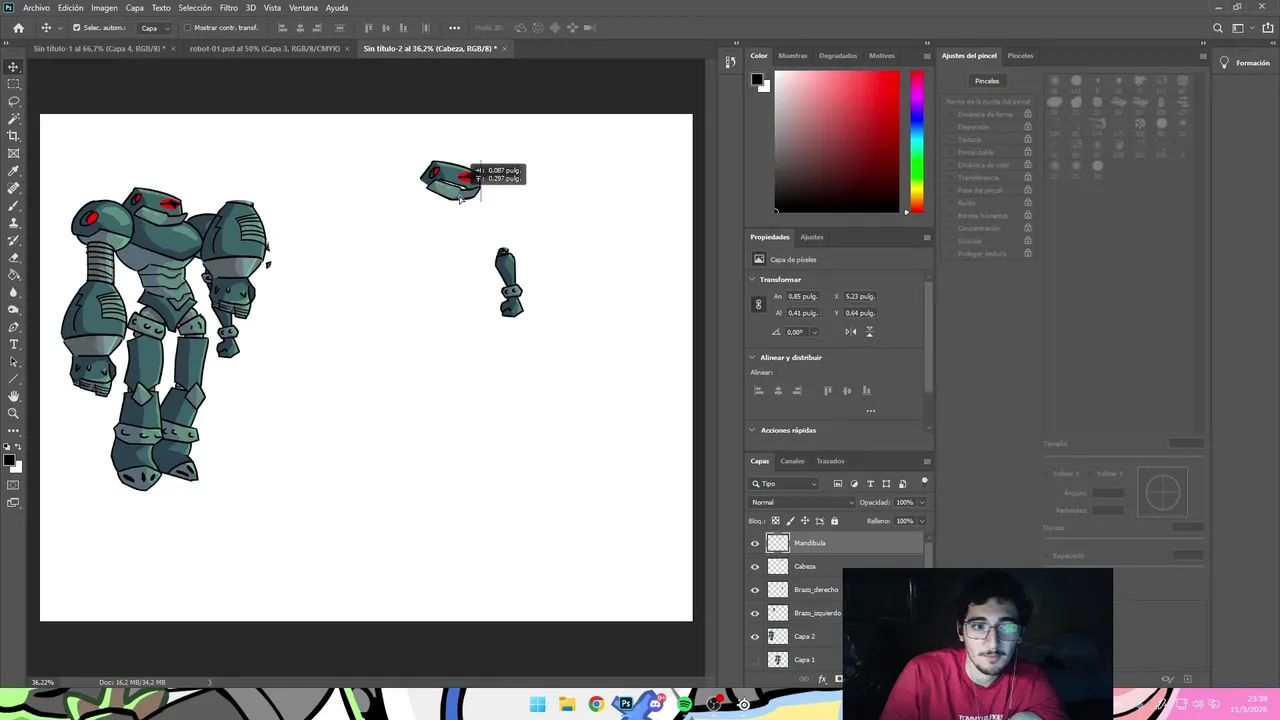Open the Normal blend mode dropdown
This screenshot has width=1280, height=720.
tap(803, 502)
